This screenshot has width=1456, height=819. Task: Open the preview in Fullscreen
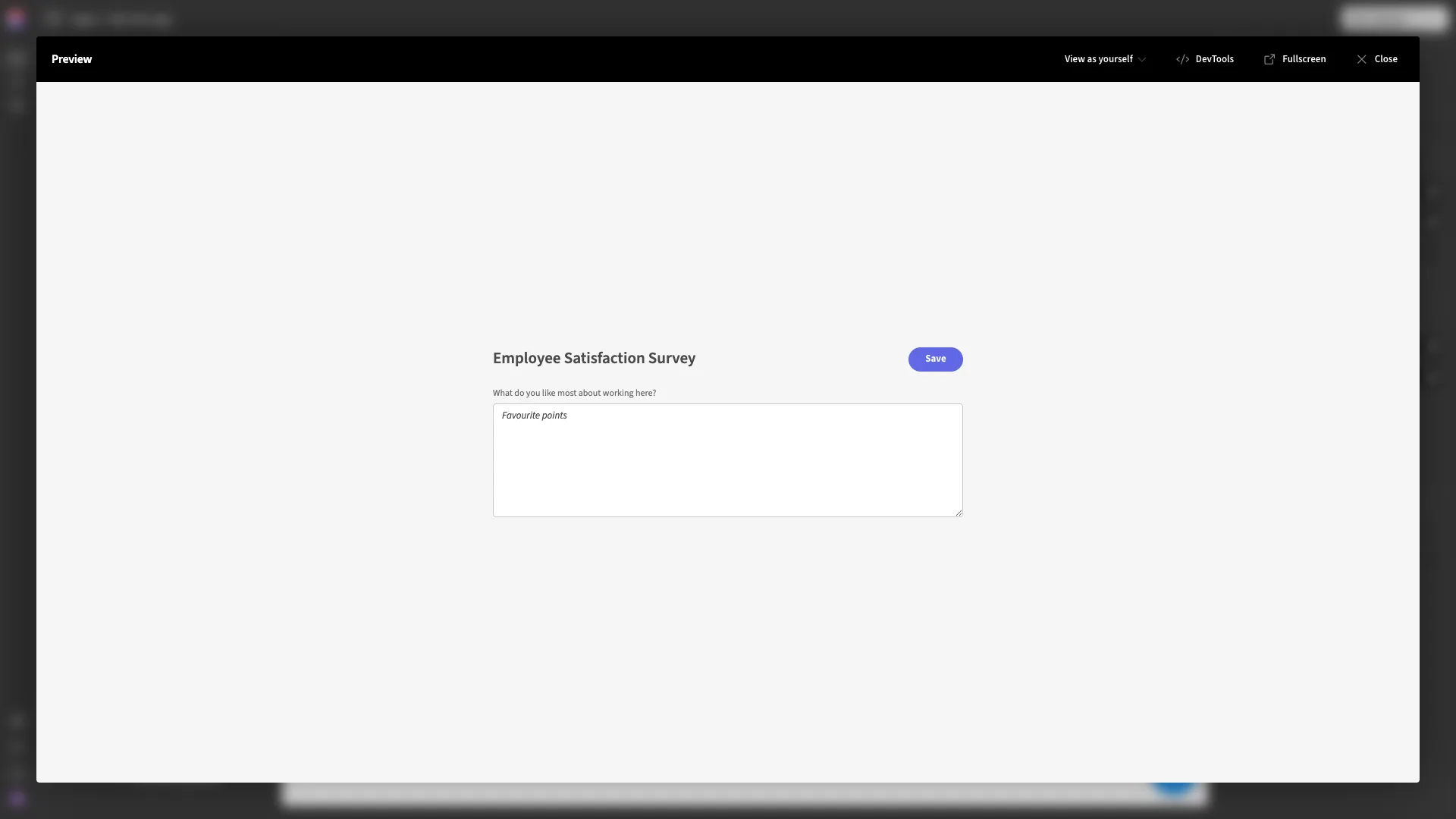1295,59
